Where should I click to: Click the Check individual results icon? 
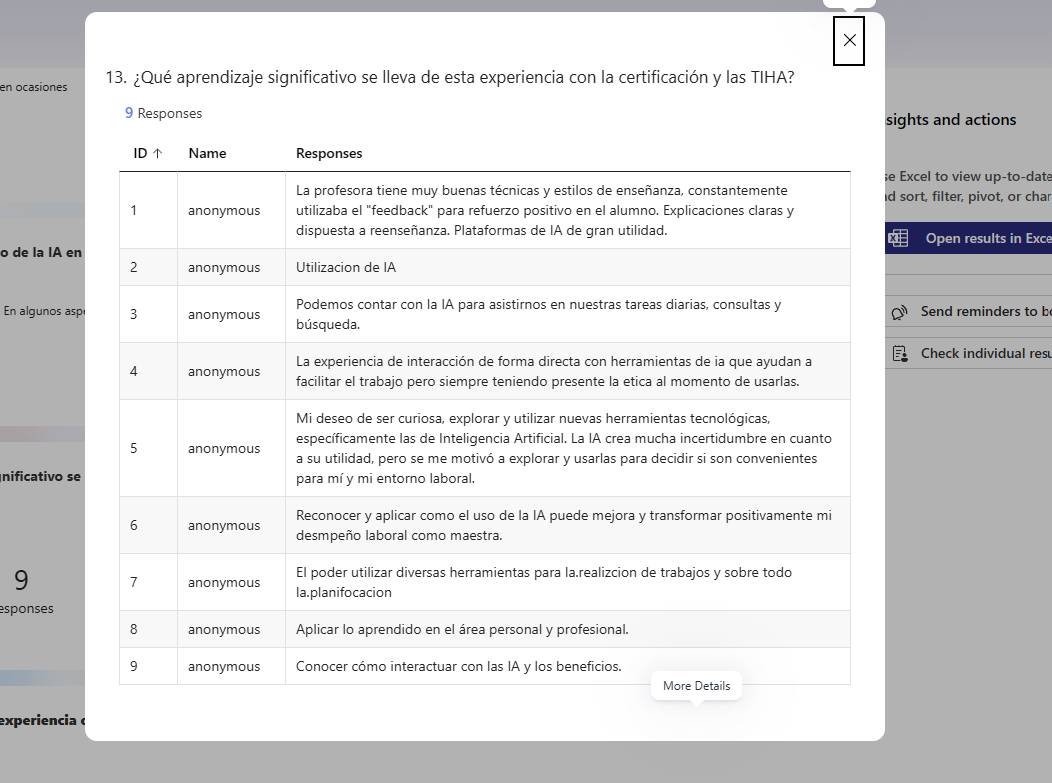point(900,354)
